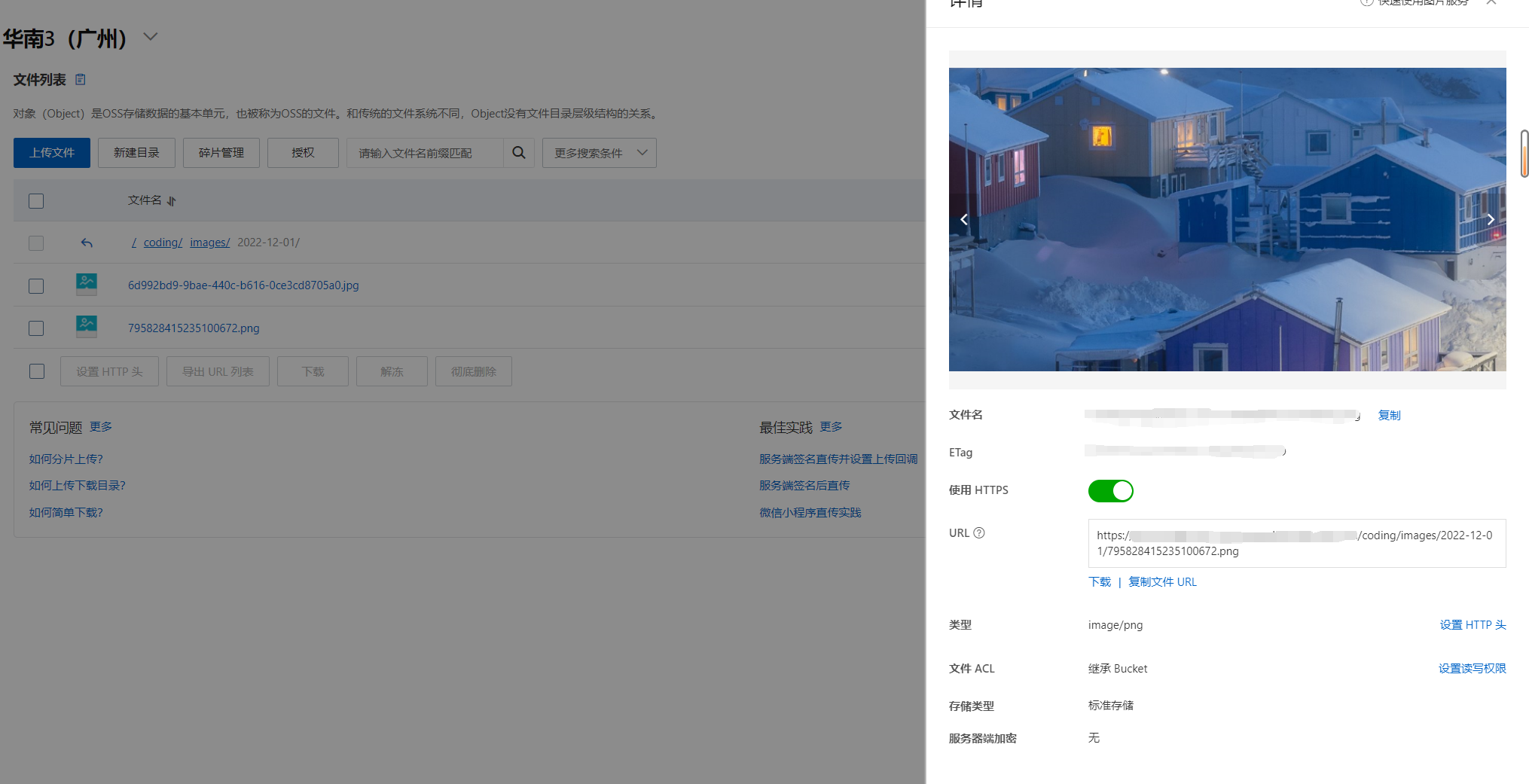Click 设置读写权限 link
The width and height of the screenshot is (1529, 784).
tap(1473, 669)
